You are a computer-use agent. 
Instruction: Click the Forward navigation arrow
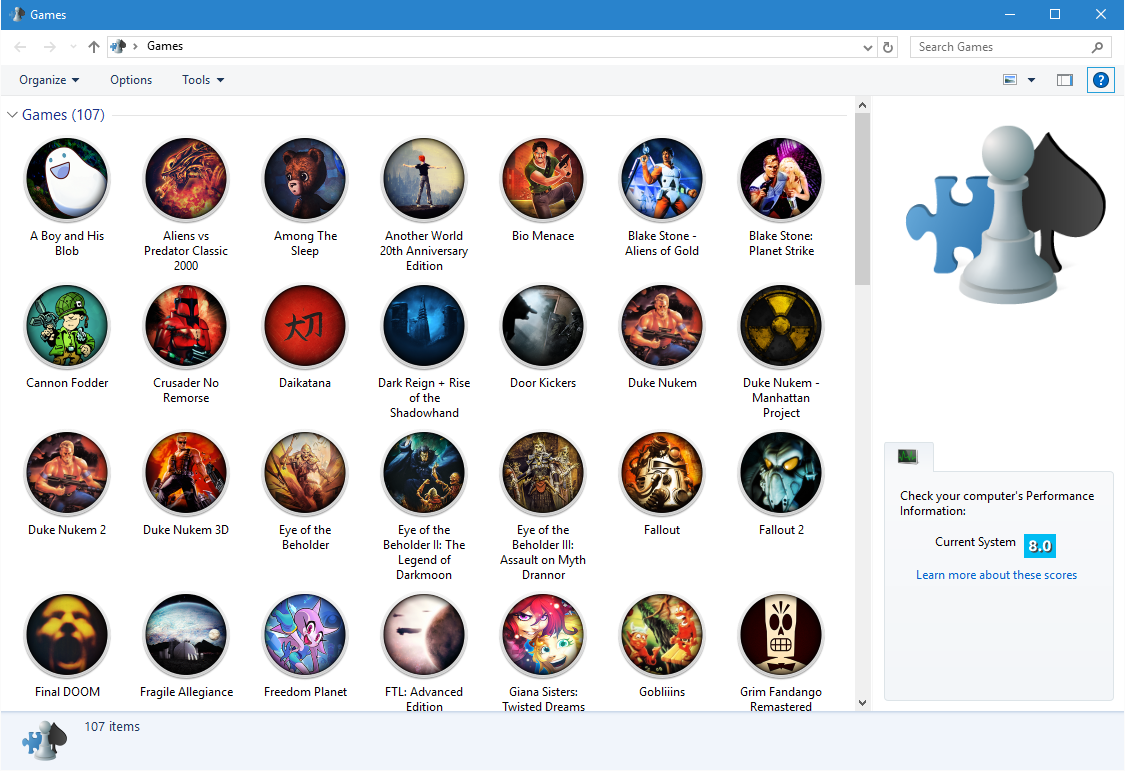click(50, 47)
